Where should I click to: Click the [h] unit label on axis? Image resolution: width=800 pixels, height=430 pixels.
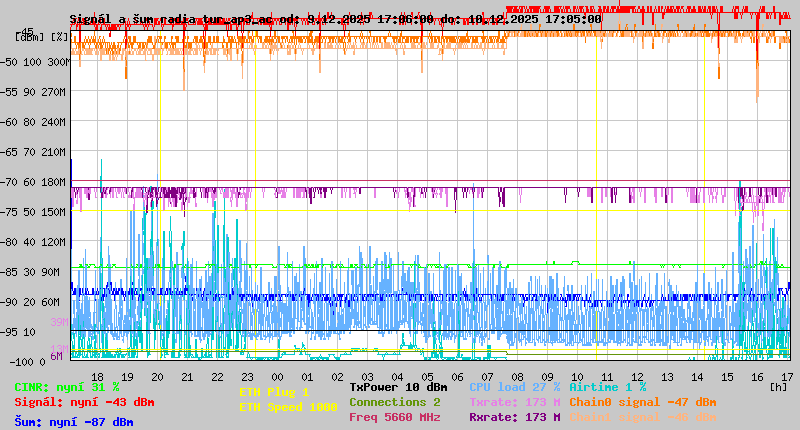pos(778,386)
